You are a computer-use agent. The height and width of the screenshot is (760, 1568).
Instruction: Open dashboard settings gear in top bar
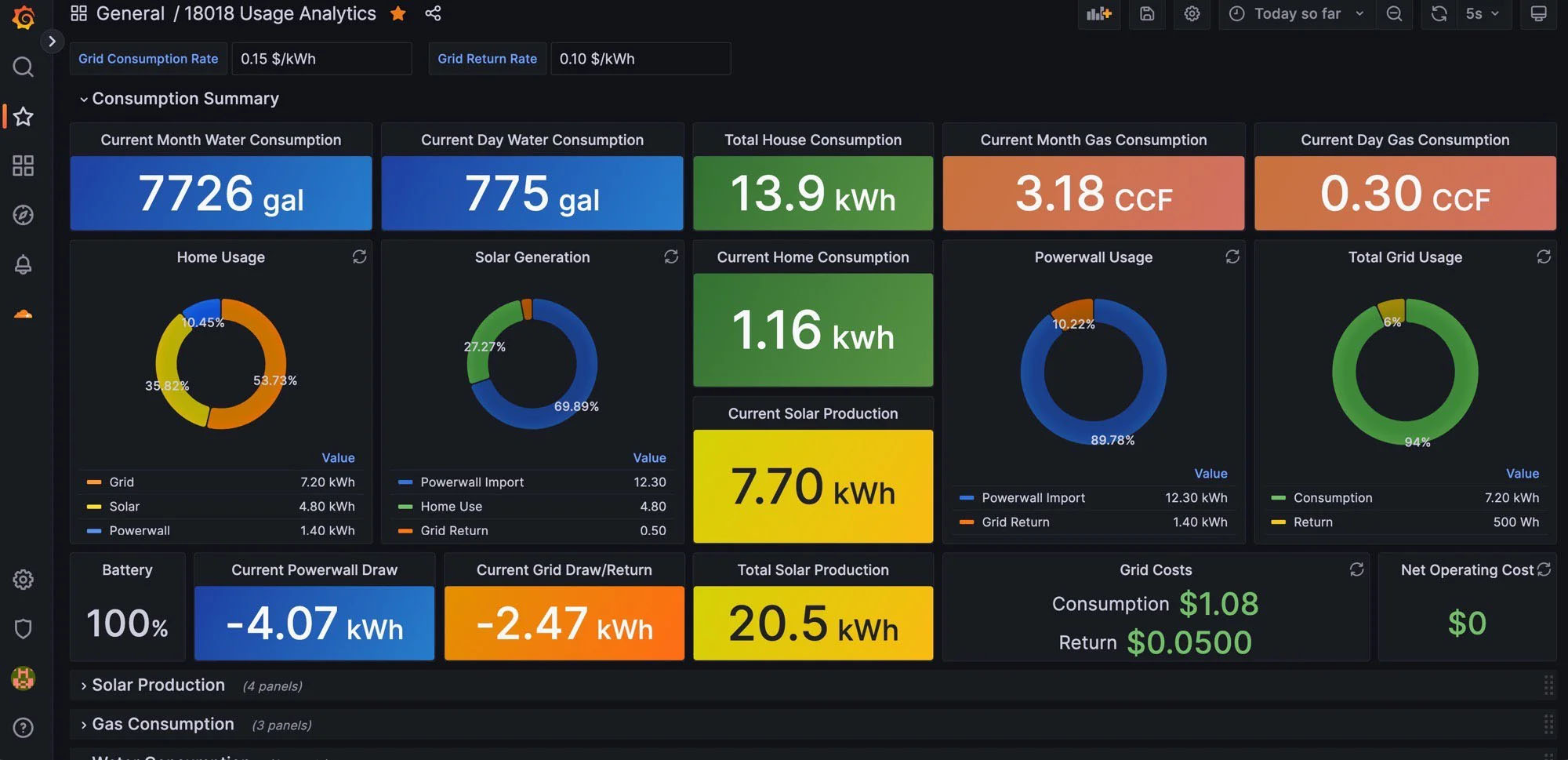(1192, 14)
